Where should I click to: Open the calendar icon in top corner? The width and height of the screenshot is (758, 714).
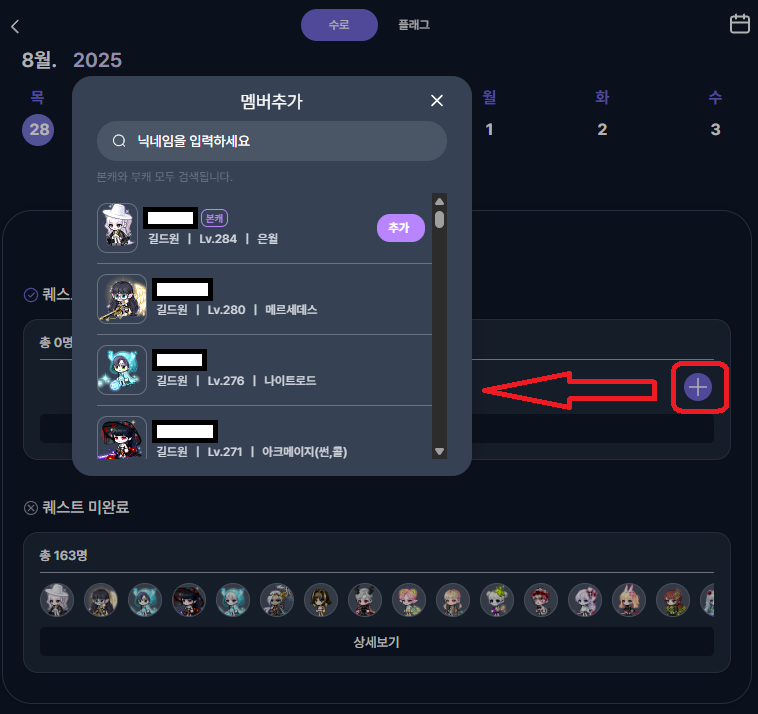pos(739,24)
